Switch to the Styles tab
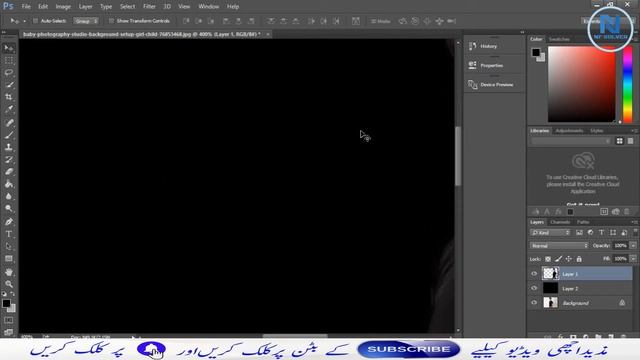The height and width of the screenshot is (360, 640). coord(596,131)
